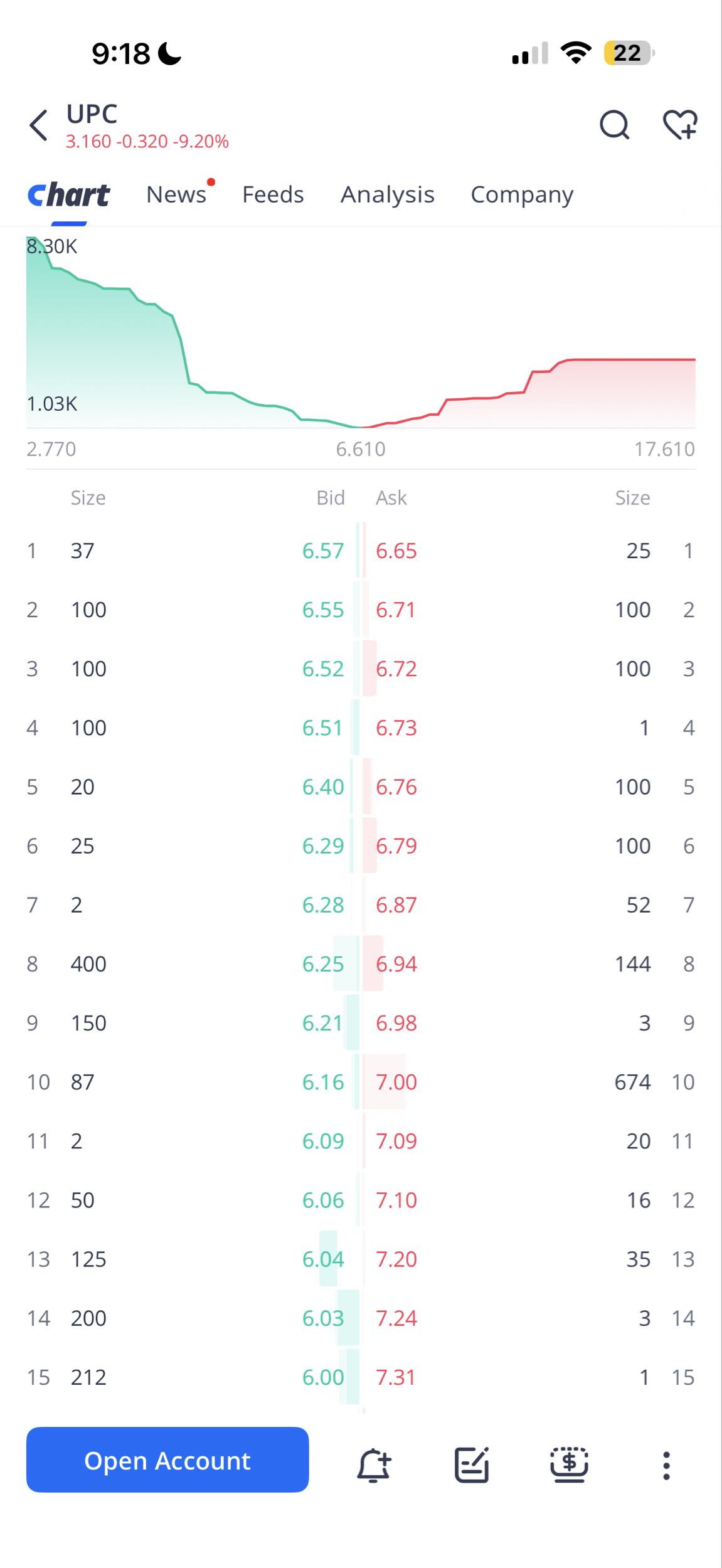Select the 6.57 best bid price
This screenshot has width=722, height=1568.
323,551
